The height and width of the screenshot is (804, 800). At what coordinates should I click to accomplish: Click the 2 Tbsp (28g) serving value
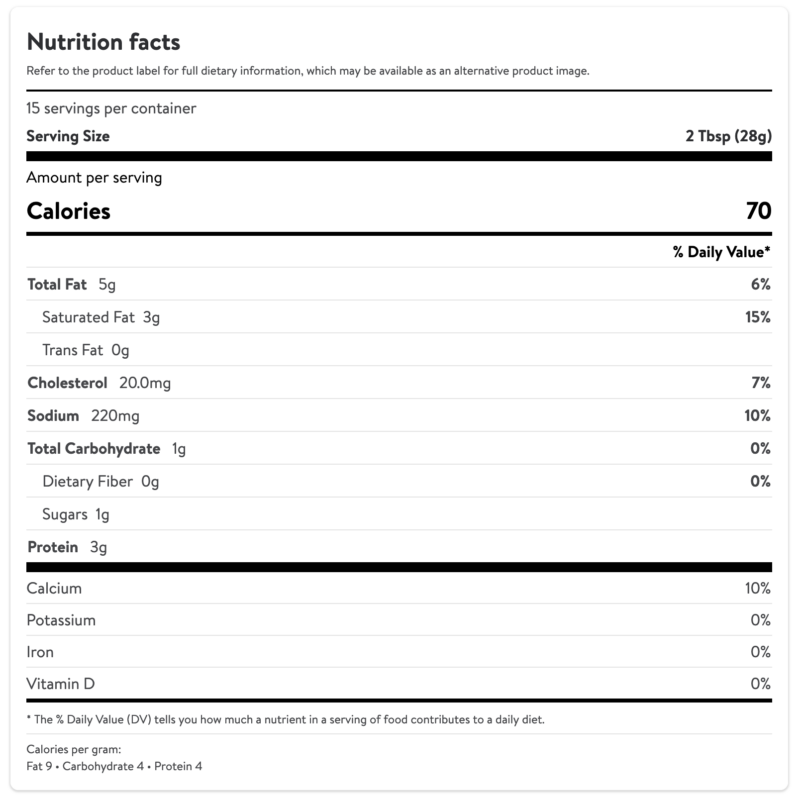click(x=726, y=136)
